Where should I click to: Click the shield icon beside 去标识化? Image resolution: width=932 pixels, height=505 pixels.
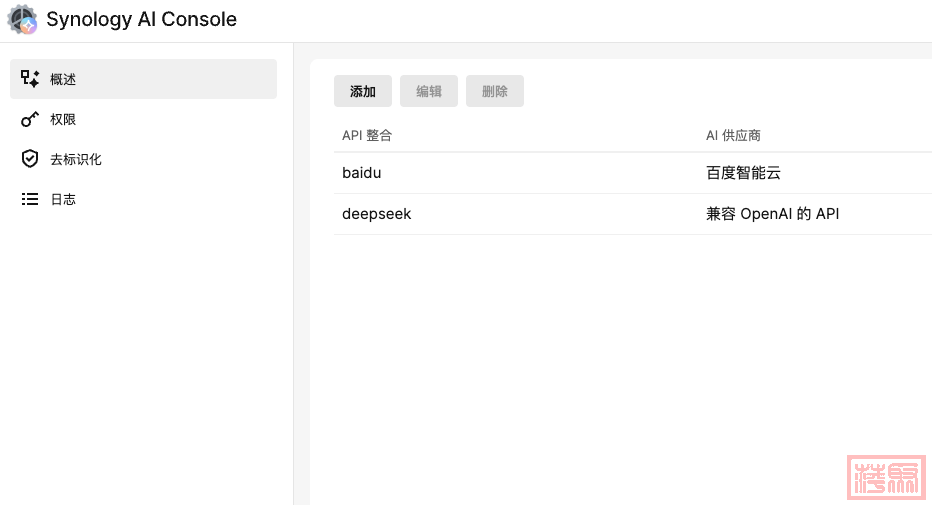pos(30,159)
